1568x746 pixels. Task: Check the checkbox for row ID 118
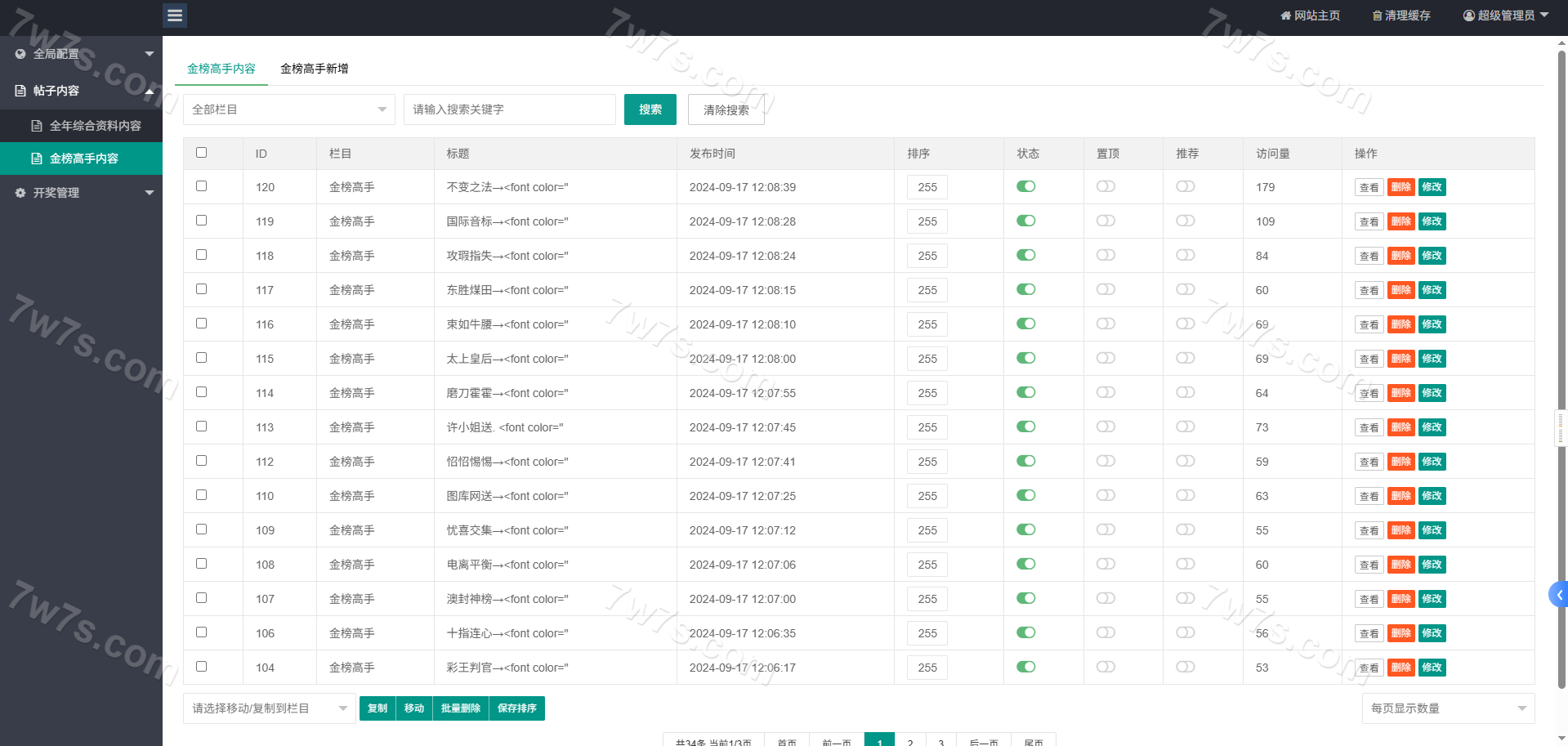(202, 255)
